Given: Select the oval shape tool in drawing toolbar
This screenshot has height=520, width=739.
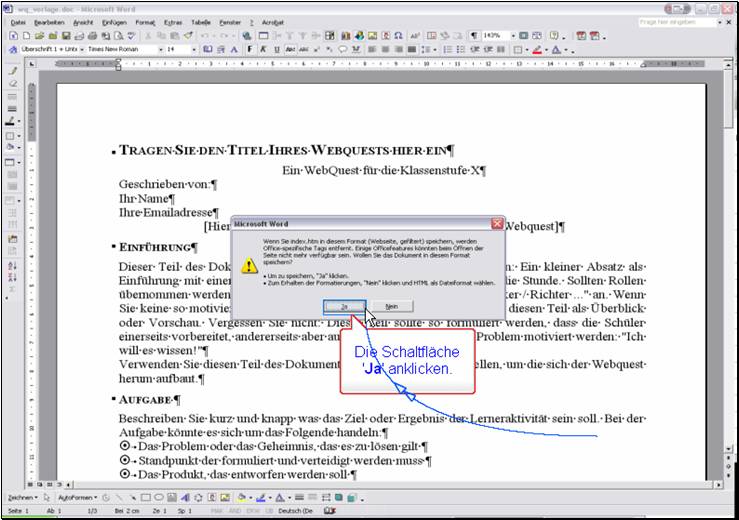Looking at the screenshot, I should 160,497.
